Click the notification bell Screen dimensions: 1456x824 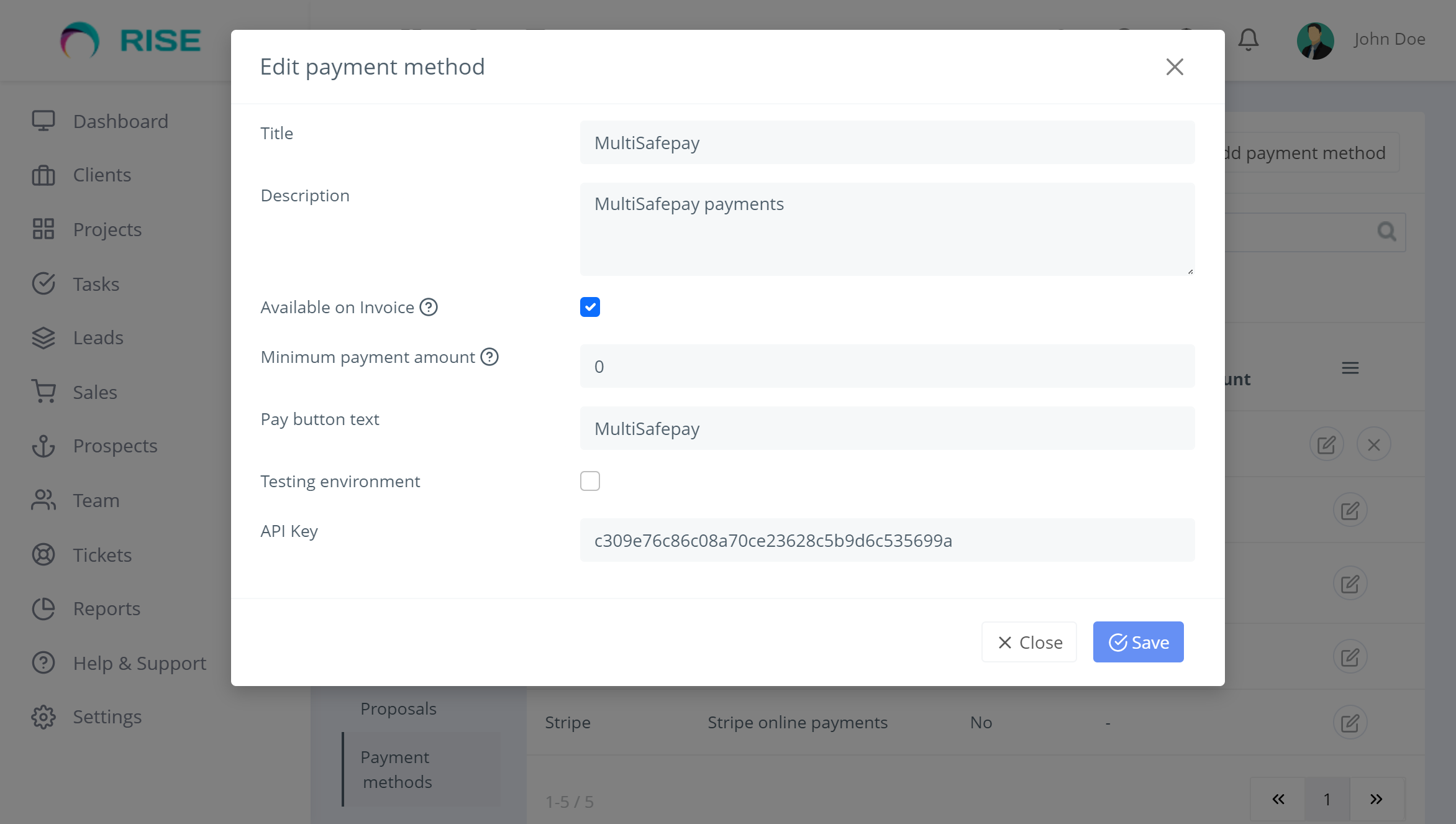click(1248, 40)
